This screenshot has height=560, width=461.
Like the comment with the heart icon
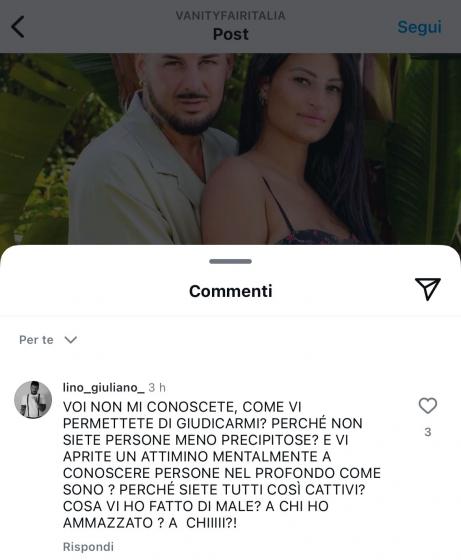427,406
